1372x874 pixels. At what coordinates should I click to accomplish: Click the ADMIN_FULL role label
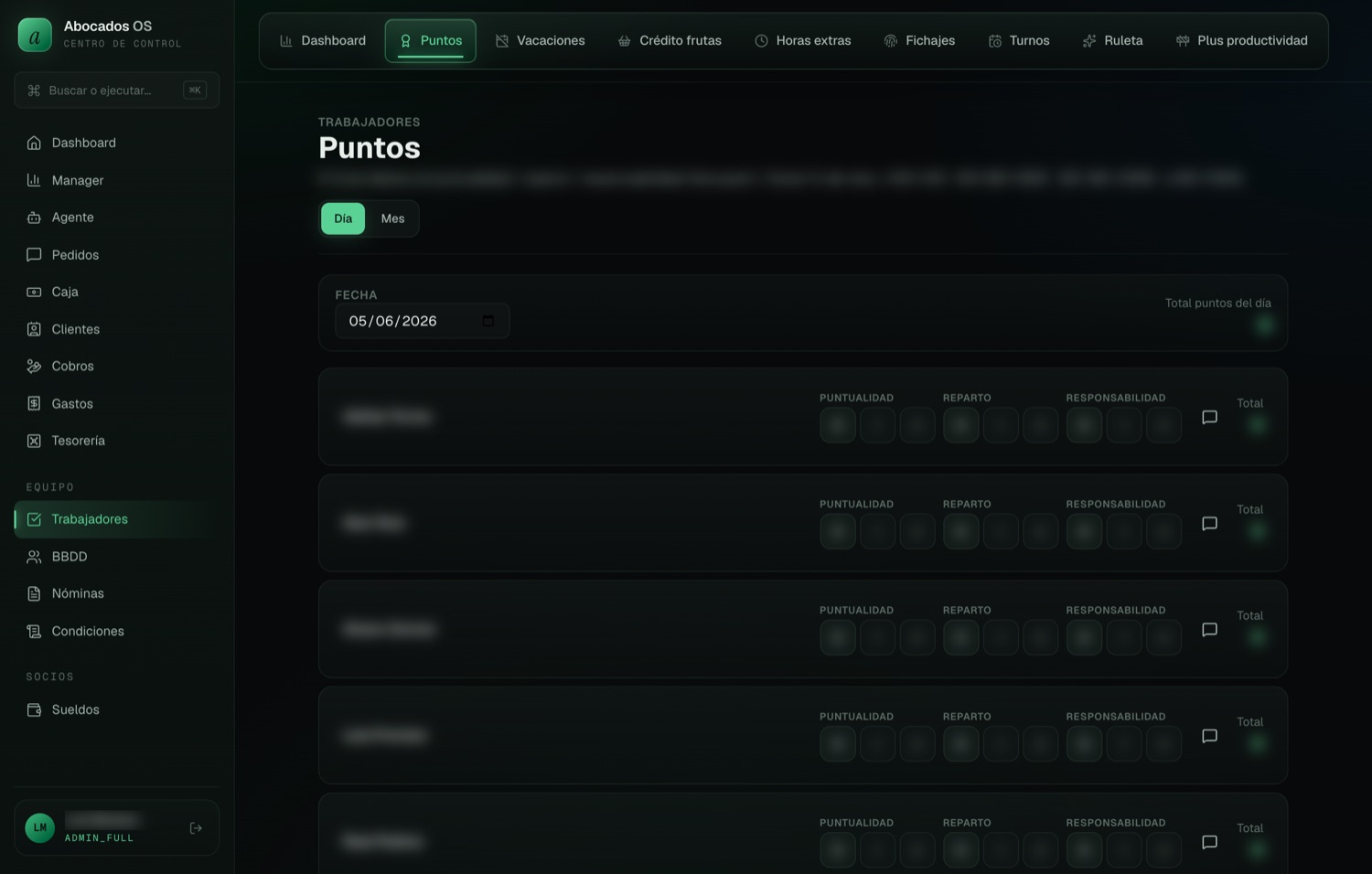click(99, 838)
